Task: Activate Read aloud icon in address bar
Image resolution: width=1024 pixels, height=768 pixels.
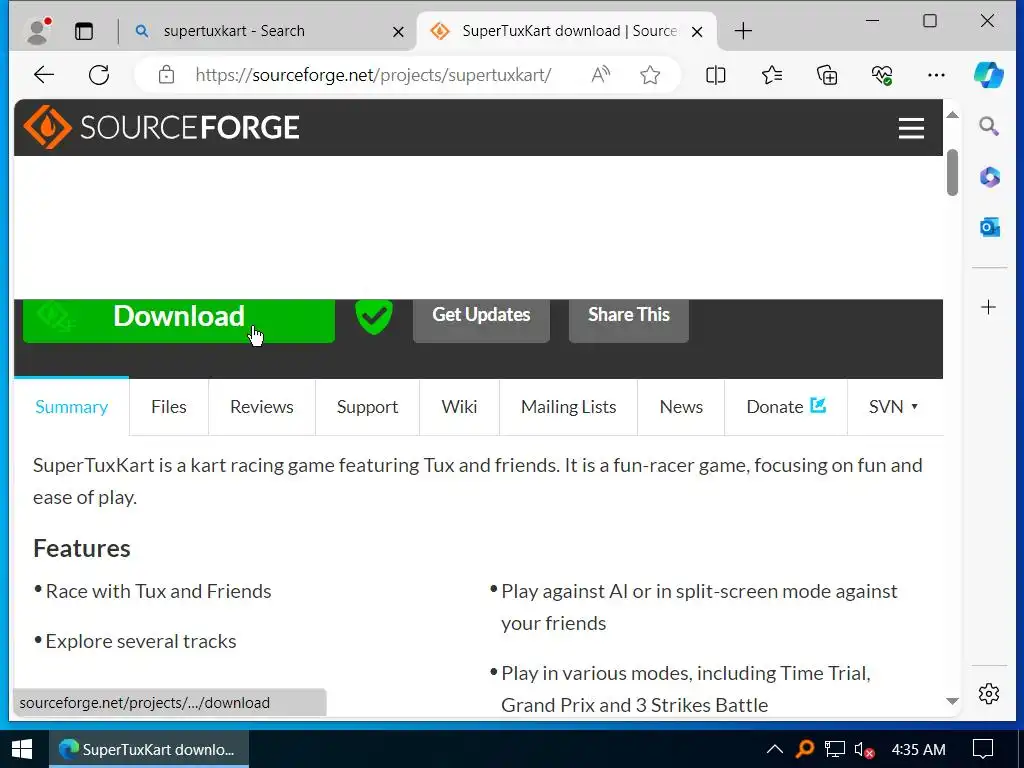Action: (601, 75)
